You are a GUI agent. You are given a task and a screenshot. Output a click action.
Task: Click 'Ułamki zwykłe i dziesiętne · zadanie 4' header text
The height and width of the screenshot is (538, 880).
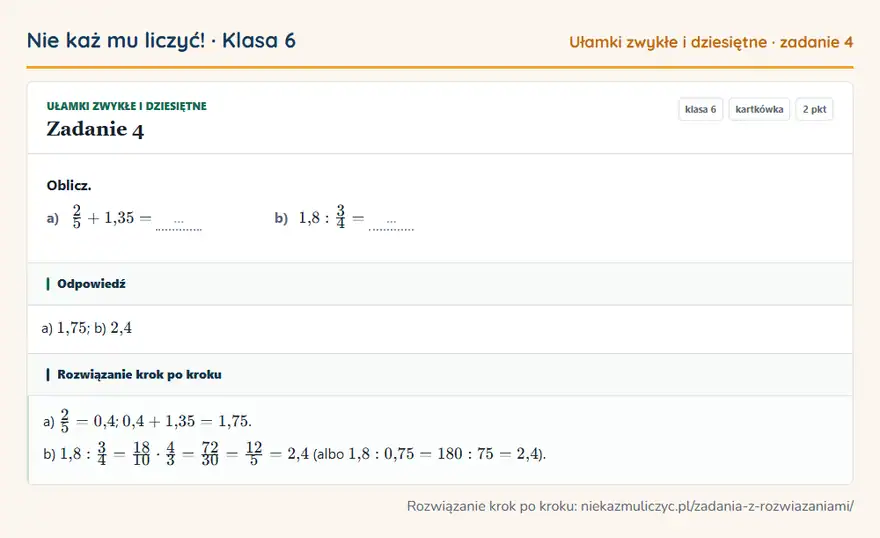pos(711,42)
